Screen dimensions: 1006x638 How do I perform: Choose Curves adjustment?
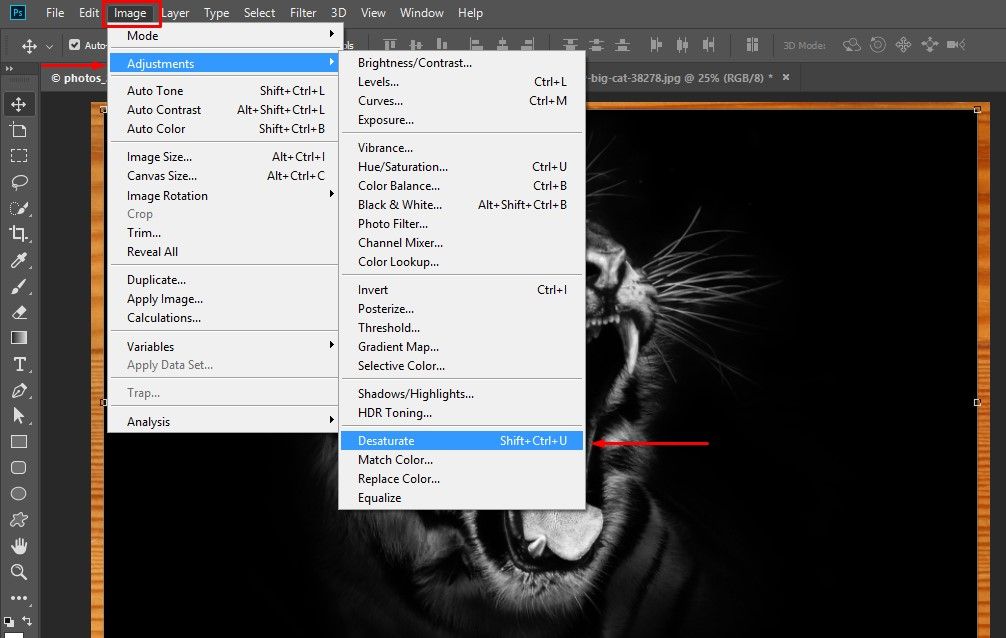[x=462, y=100]
